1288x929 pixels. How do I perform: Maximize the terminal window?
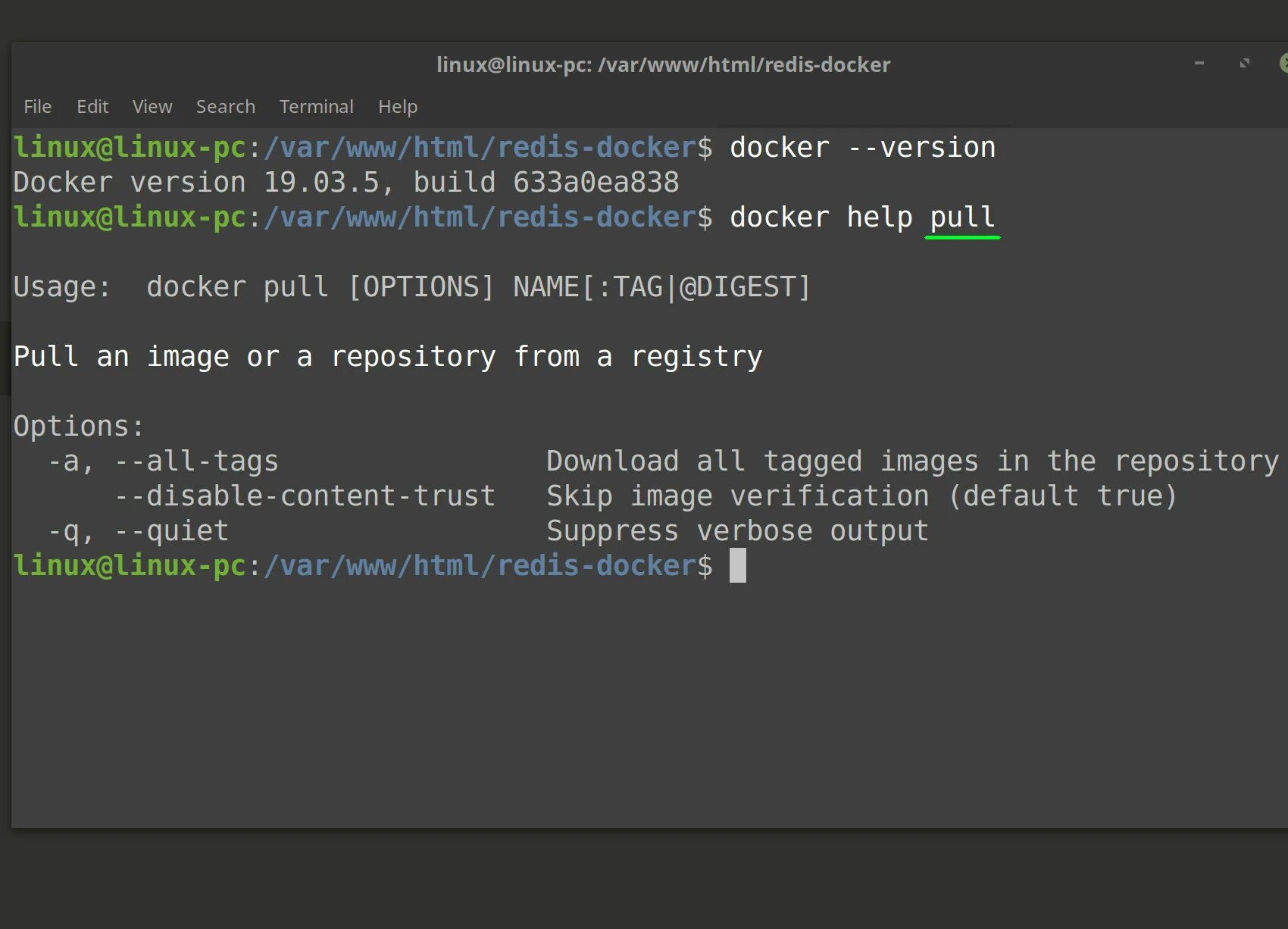click(1245, 64)
